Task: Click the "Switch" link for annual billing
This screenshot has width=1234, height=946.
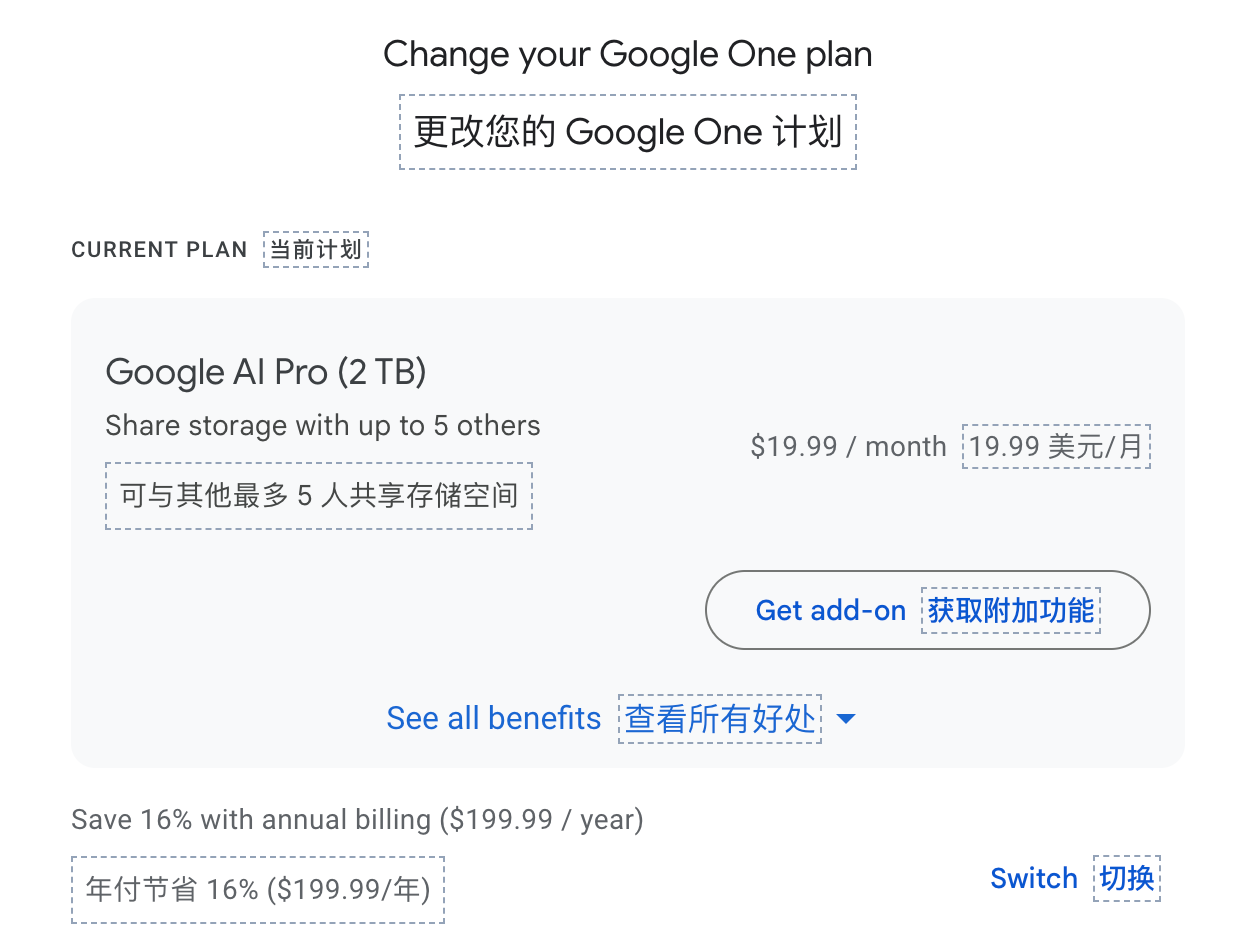Action: click(1033, 879)
